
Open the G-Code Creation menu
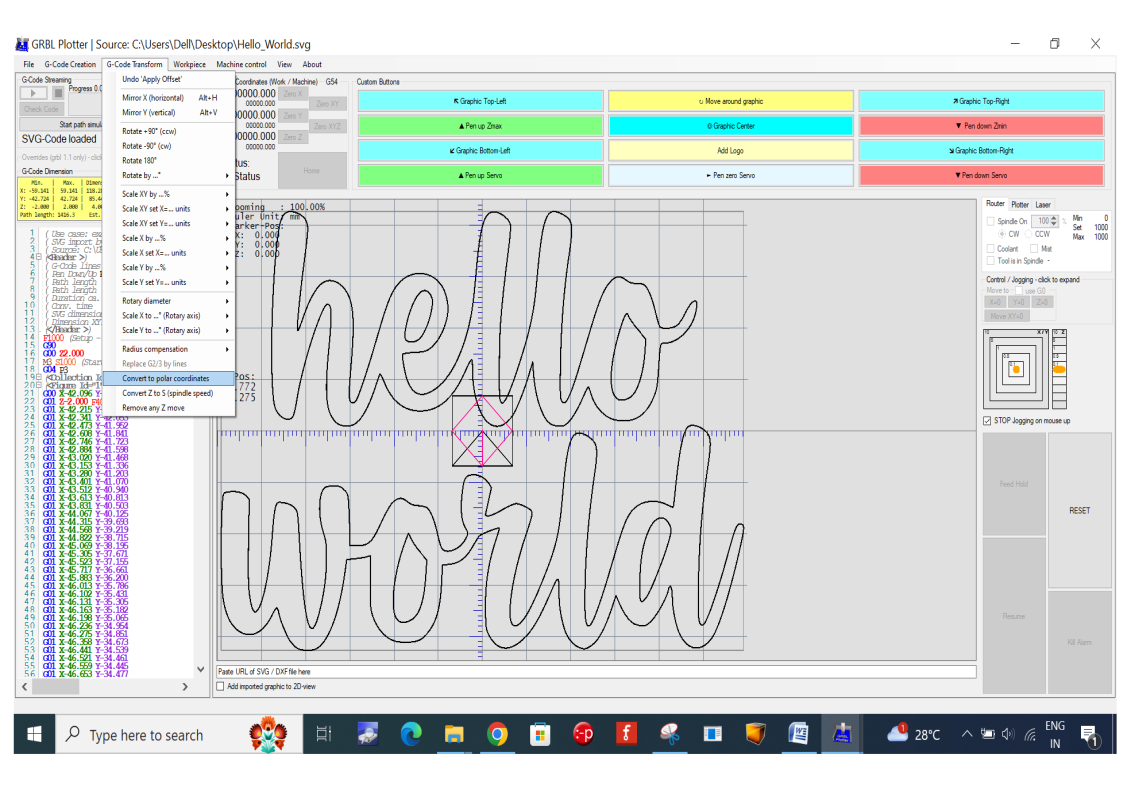[70, 64]
